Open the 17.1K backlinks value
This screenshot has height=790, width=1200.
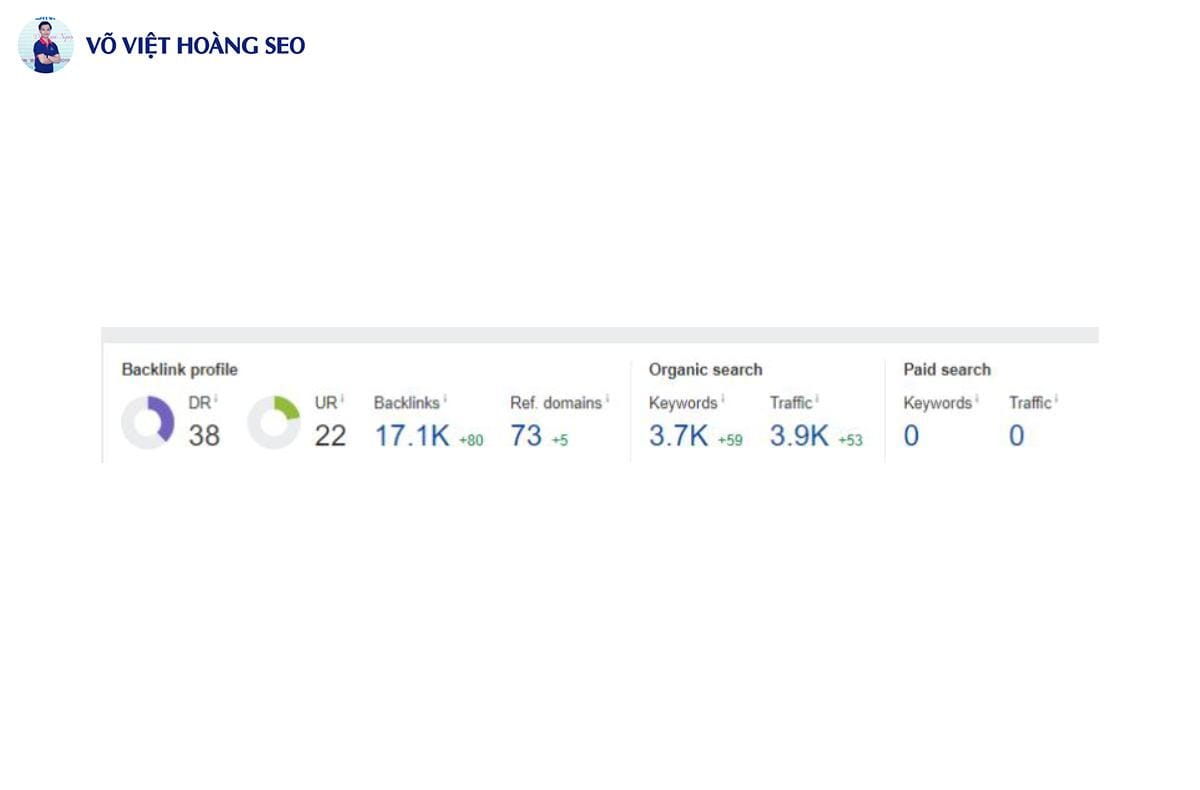(412, 436)
